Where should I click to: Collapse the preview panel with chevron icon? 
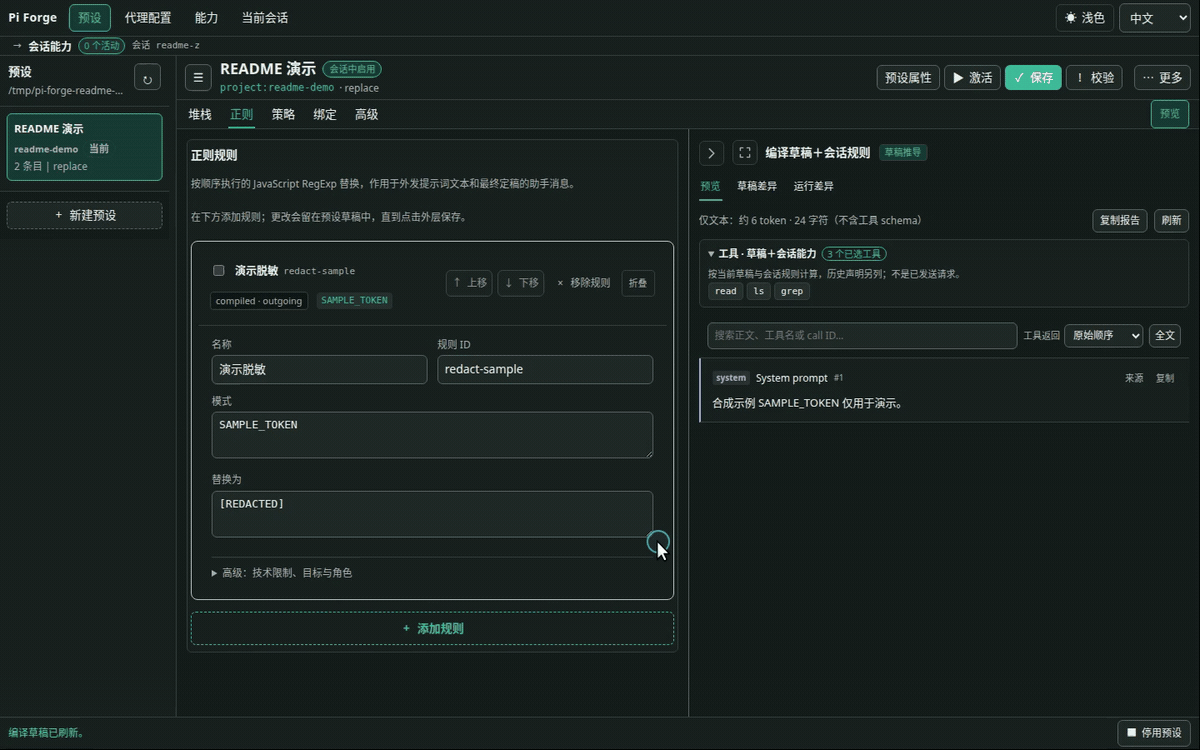click(x=711, y=153)
